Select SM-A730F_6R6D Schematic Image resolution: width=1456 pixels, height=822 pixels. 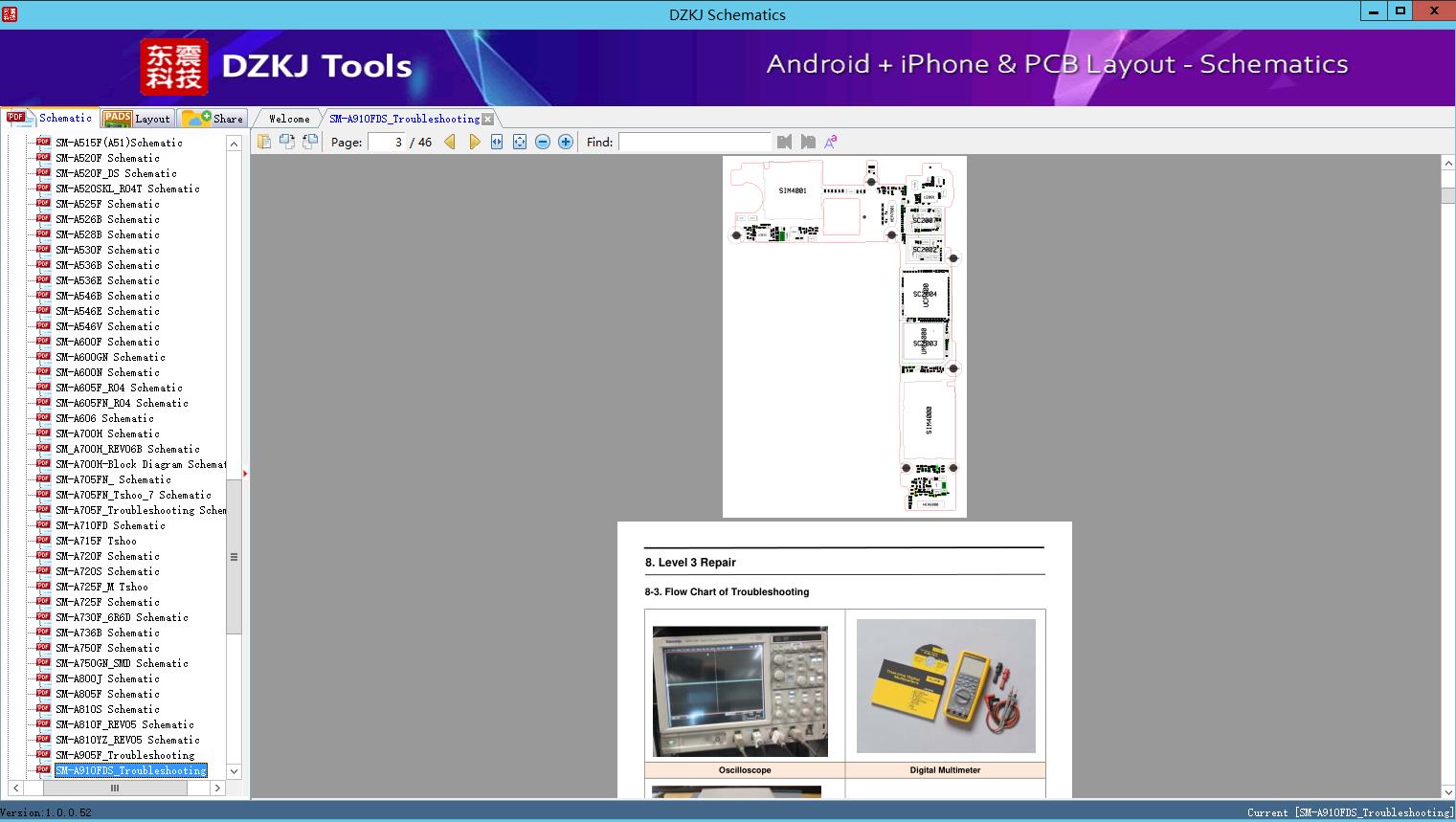(122, 617)
